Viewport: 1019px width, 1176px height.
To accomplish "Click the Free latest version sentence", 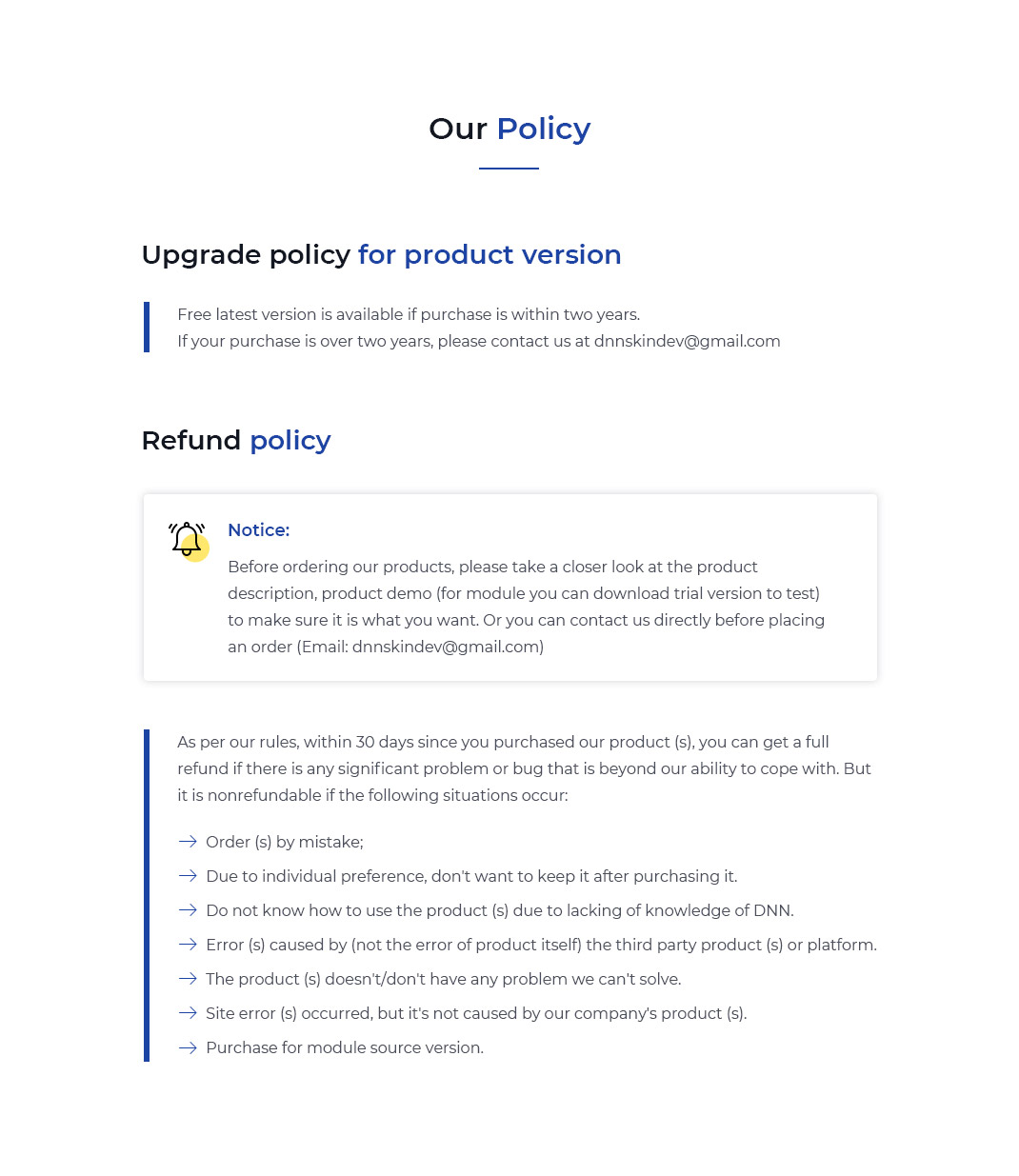I will [409, 314].
